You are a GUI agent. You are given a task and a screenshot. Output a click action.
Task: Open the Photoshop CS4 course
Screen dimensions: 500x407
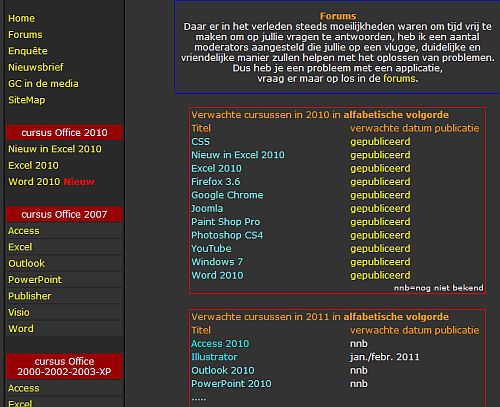pos(227,235)
